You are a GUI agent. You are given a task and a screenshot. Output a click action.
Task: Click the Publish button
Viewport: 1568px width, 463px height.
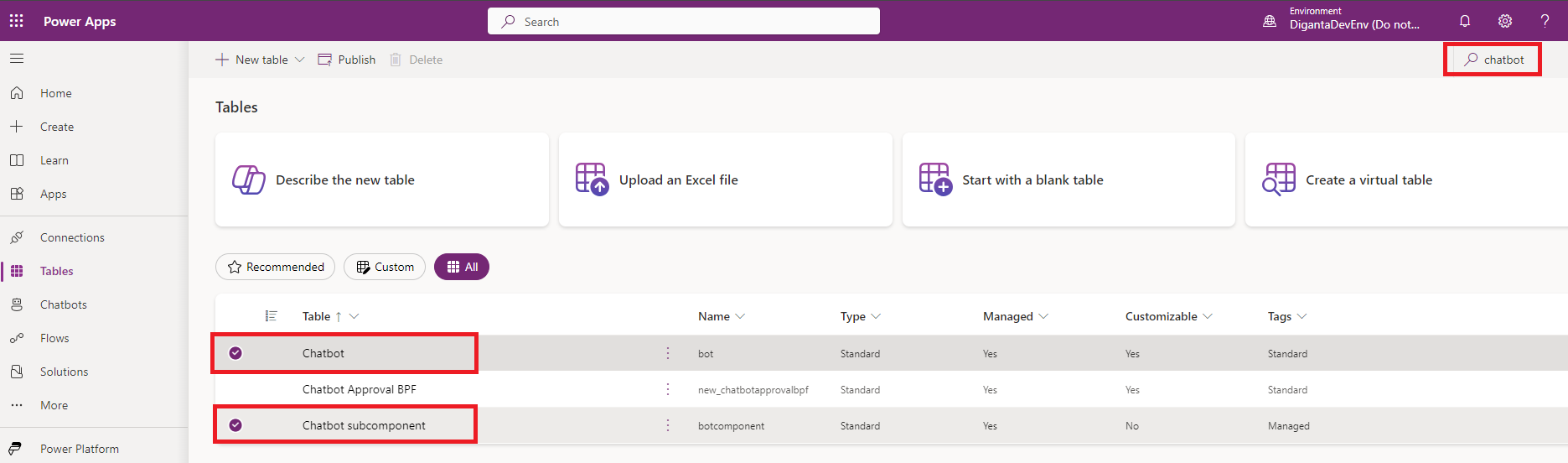pyautogui.click(x=347, y=60)
